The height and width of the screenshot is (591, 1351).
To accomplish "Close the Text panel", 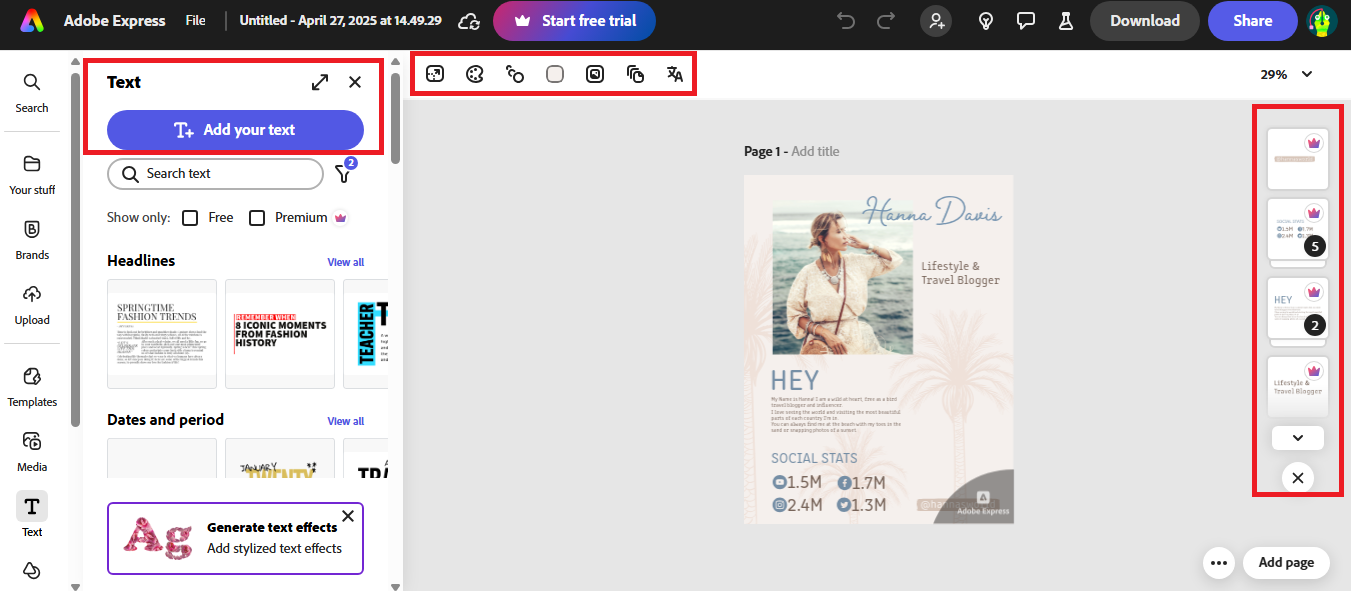I will 355,82.
